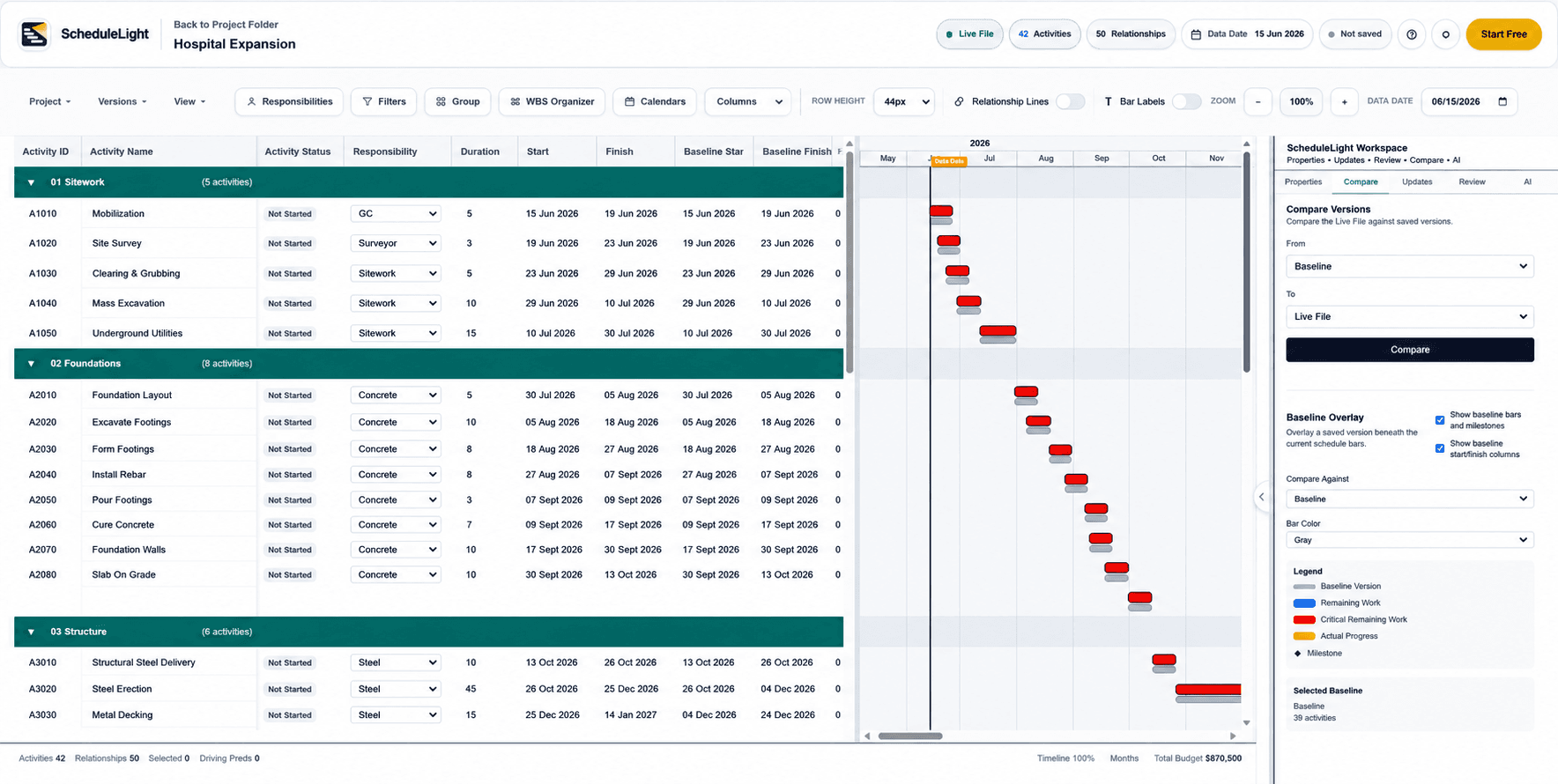Image resolution: width=1558 pixels, height=784 pixels.
Task: Click the funnel icon in Filters button
Action: point(367,101)
